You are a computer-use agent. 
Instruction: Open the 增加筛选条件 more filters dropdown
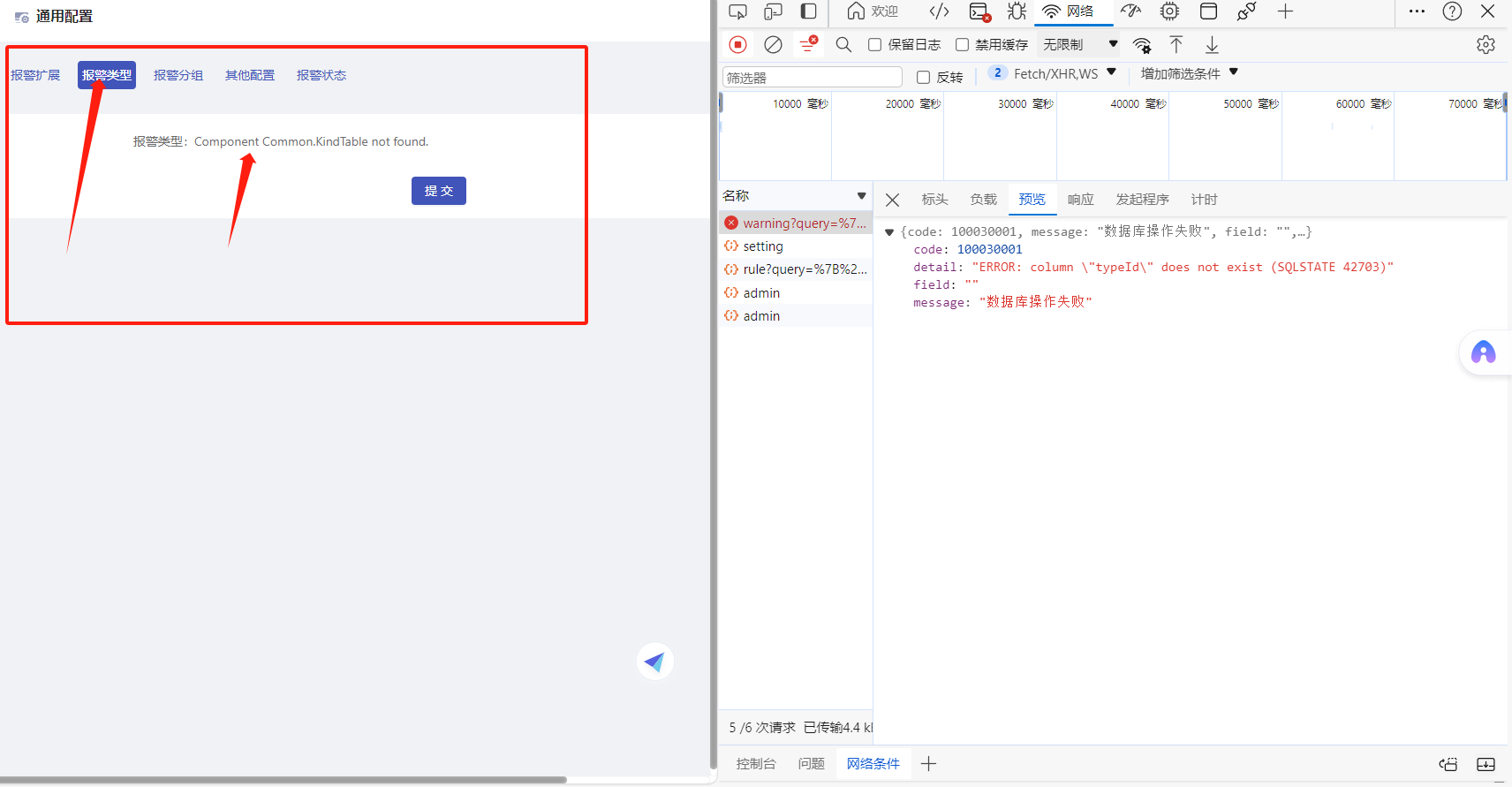pyautogui.click(x=1190, y=73)
